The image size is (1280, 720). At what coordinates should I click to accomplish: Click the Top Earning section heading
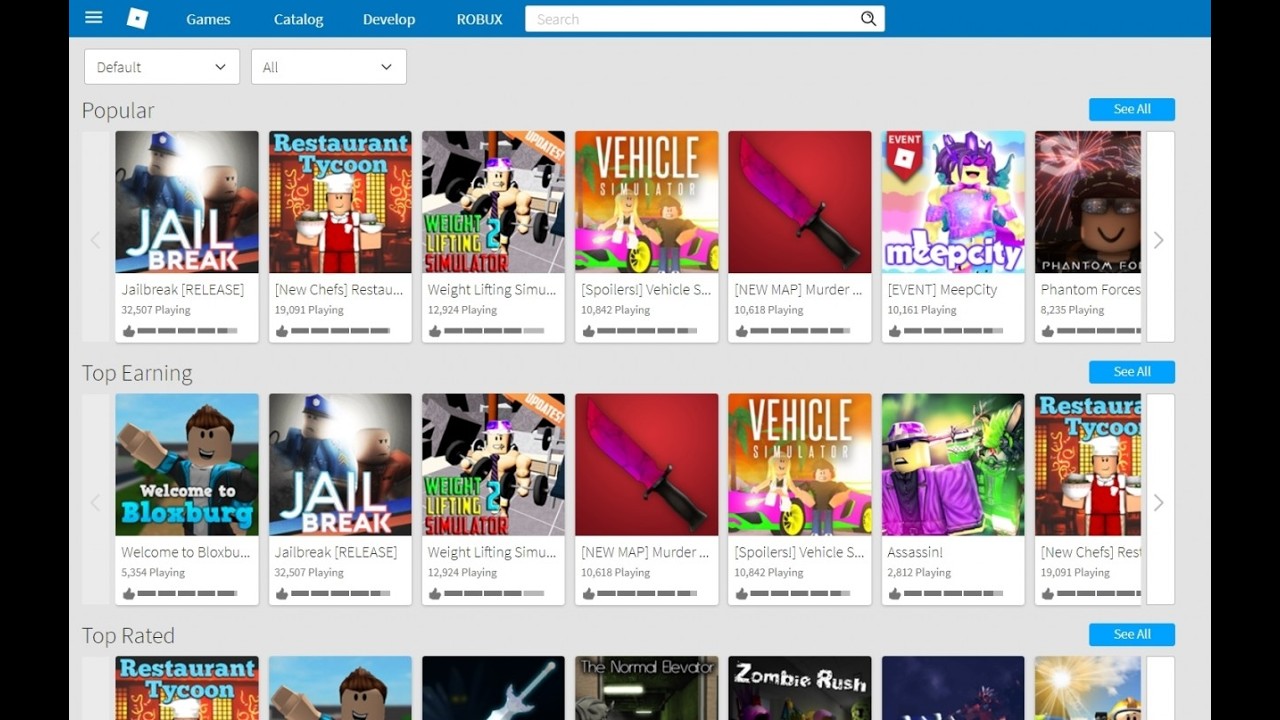[137, 373]
